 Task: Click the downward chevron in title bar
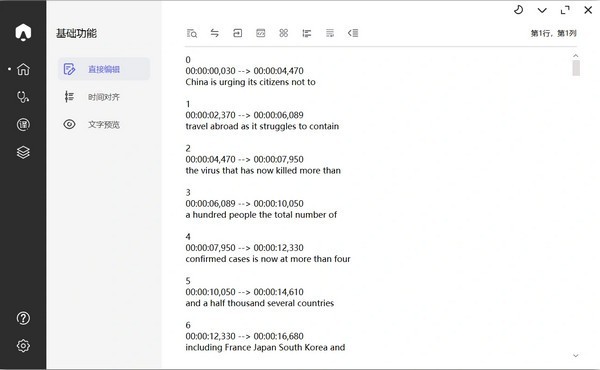(x=542, y=10)
